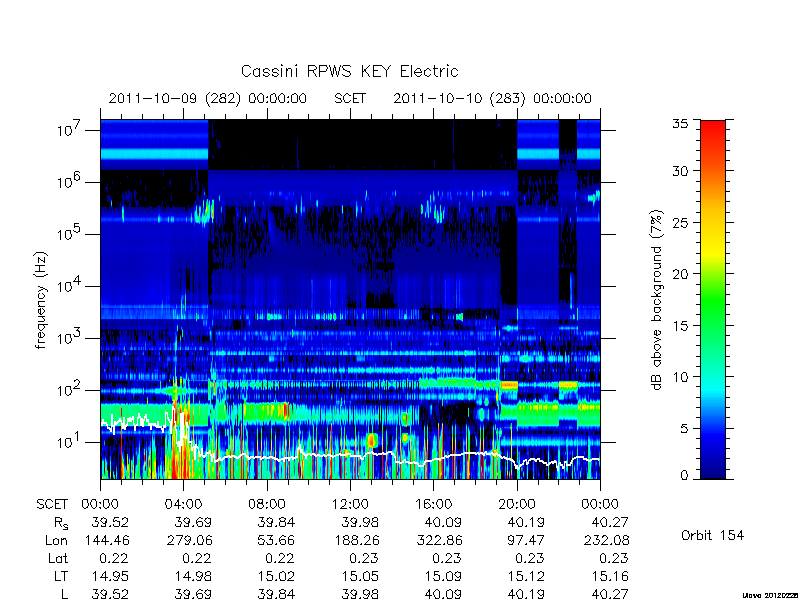Click the L row value 40.19
This screenshot has width=800, height=600.
(x=527, y=594)
